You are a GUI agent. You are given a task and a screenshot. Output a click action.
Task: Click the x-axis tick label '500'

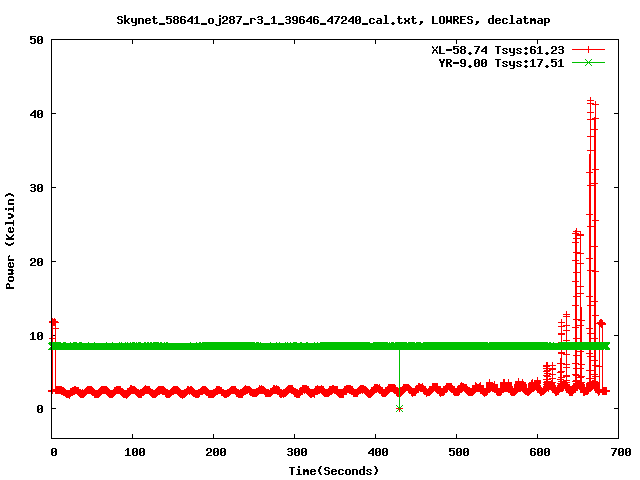point(459,452)
